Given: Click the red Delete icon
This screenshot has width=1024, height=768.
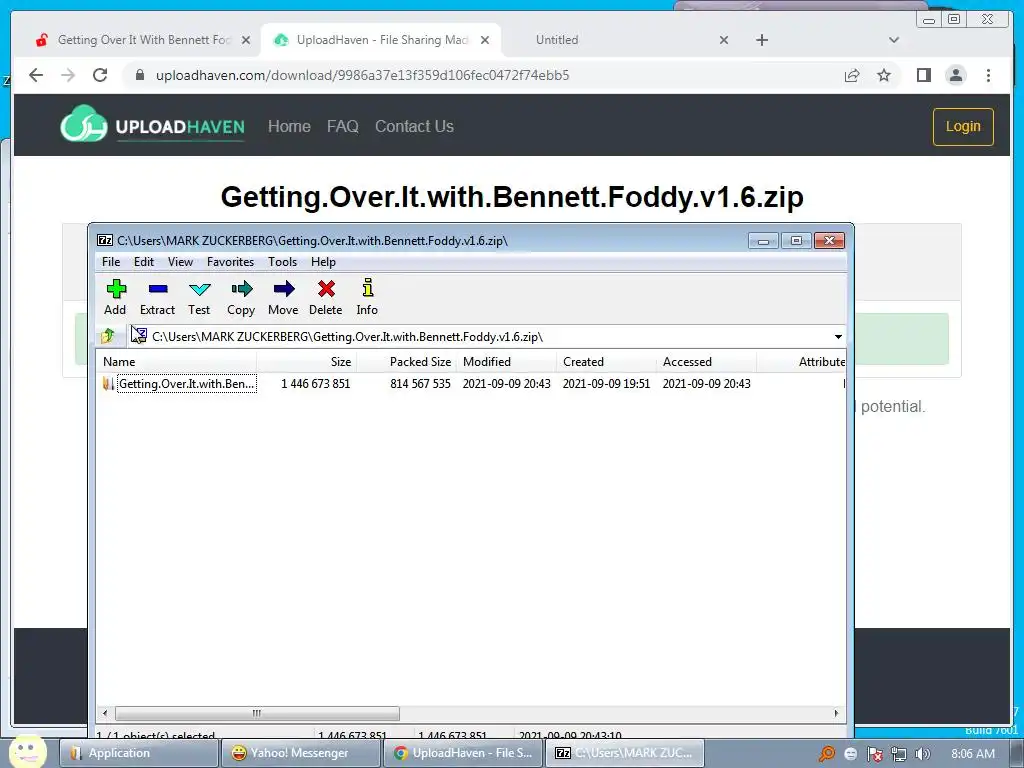Looking at the screenshot, I should [325, 297].
